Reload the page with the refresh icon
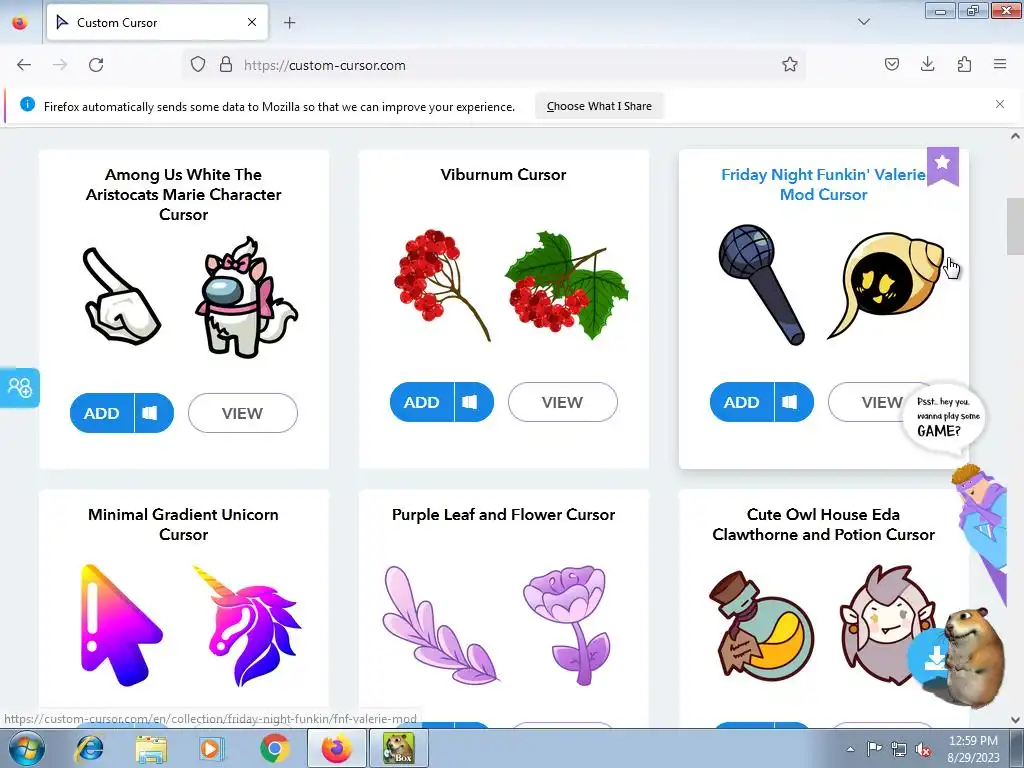Image resolution: width=1024 pixels, height=768 pixels. click(x=96, y=65)
